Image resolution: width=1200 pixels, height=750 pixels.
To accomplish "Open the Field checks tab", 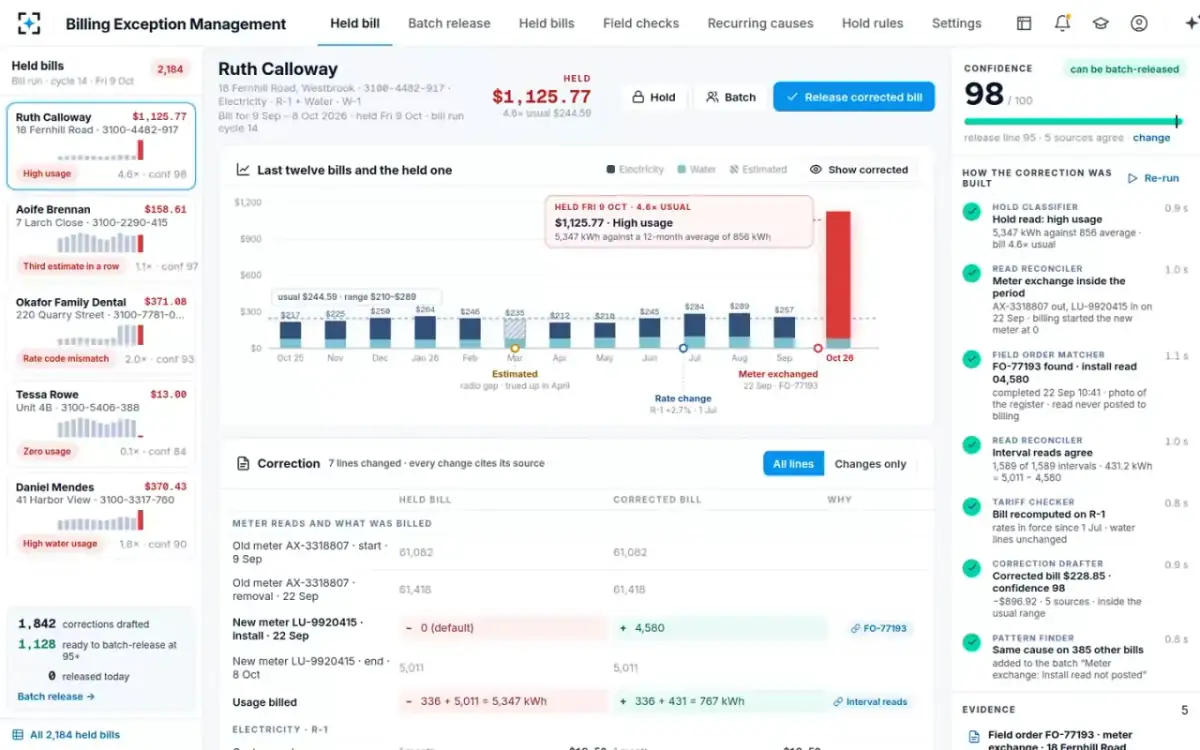I will (x=641, y=23).
